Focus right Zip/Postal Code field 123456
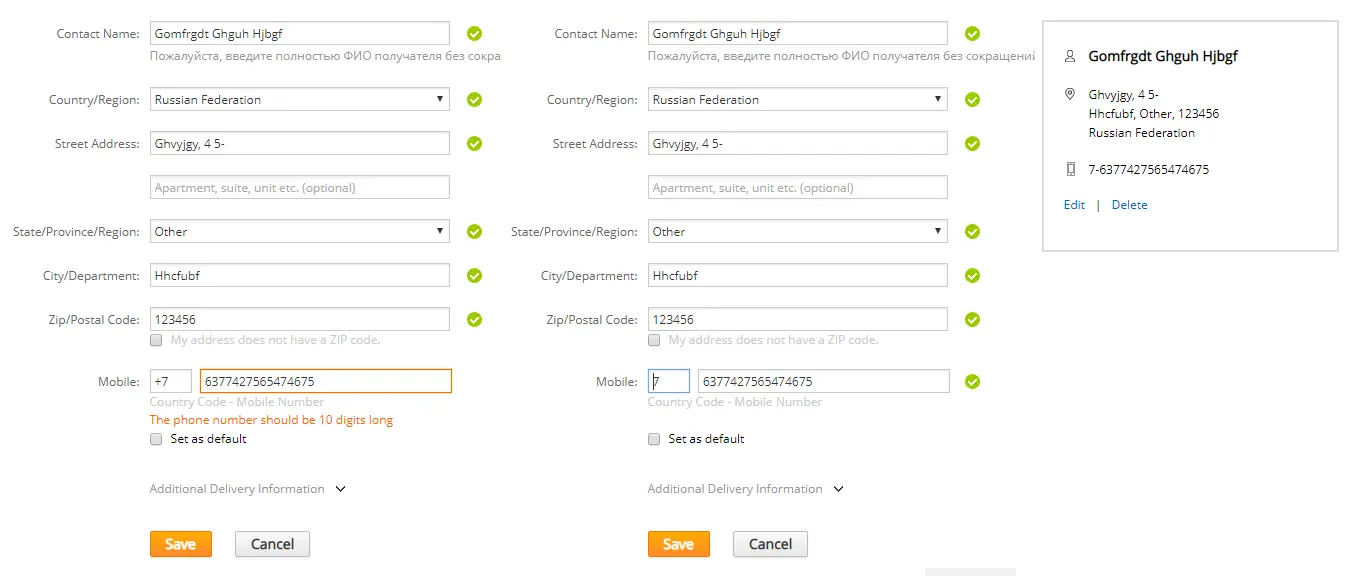Image resolution: width=1359 pixels, height=576 pixels. pos(798,319)
